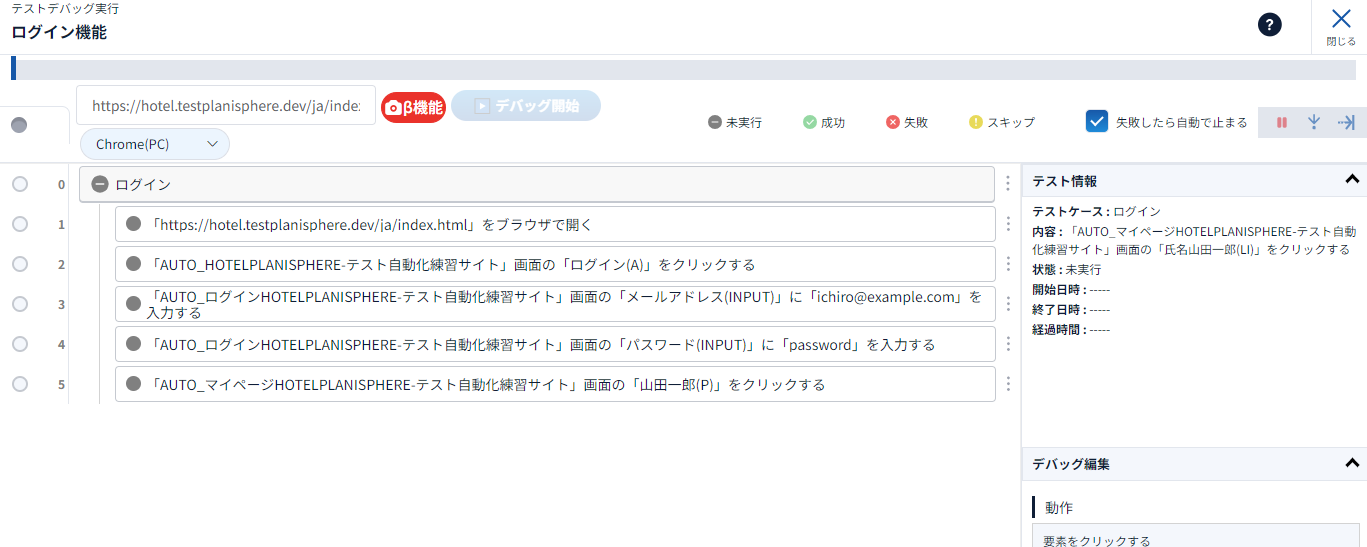Click the 未実行 status legend
1367x547 pixels.
(x=735, y=122)
